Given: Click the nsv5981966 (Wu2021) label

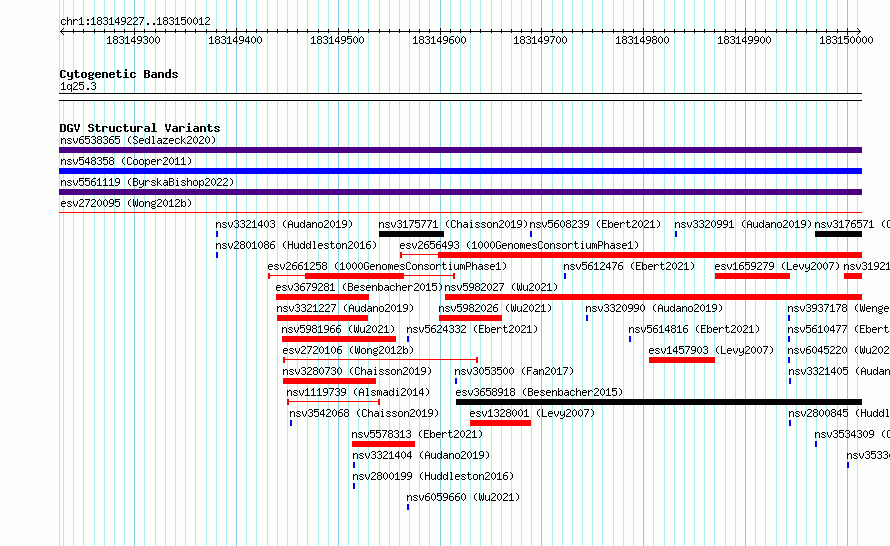Looking at the screenshot, I should pyautogui.click(x=338, y=329).
